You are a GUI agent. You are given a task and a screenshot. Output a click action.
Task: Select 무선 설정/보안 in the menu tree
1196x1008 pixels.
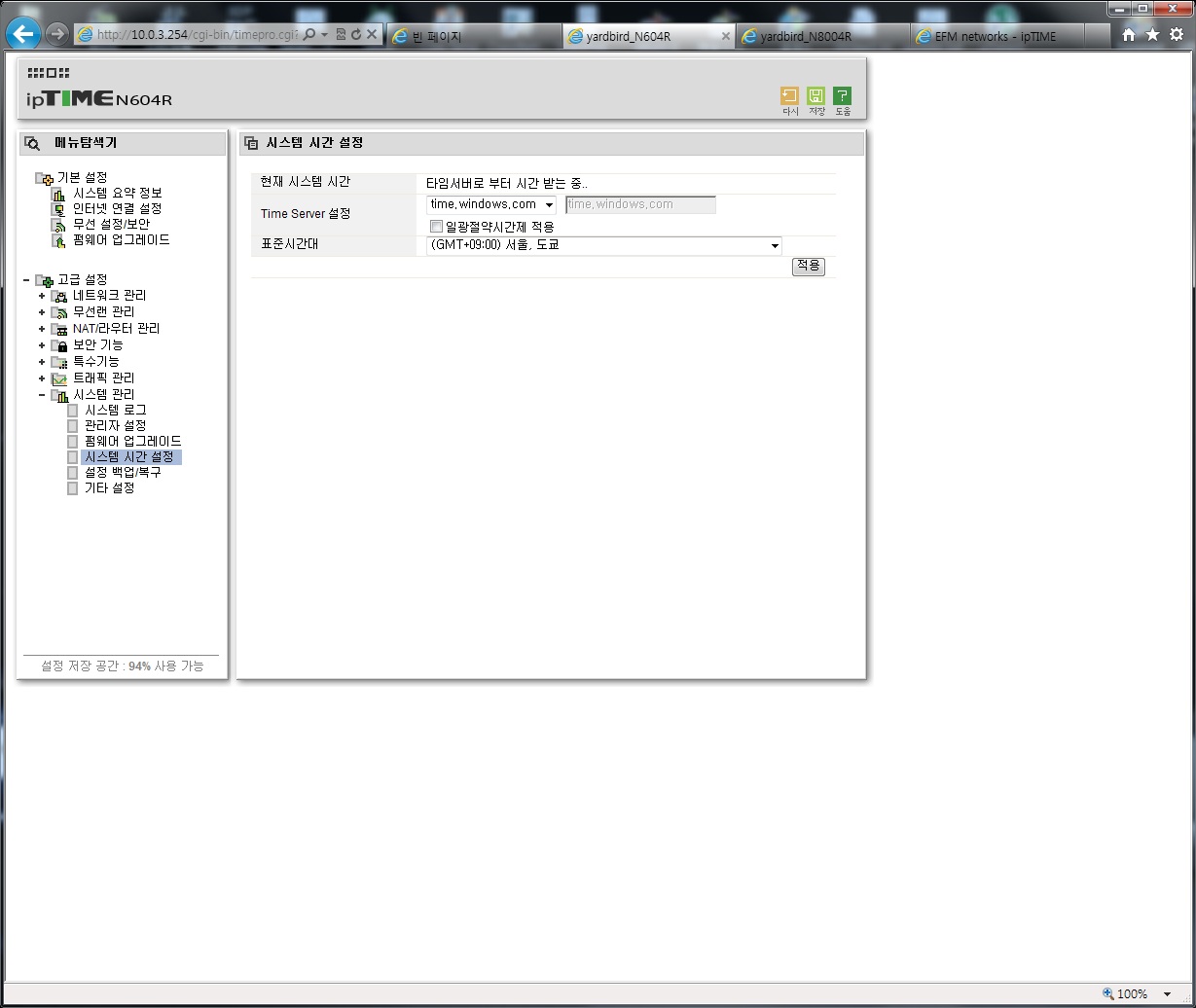pyautogui.click(x=111, y=224)
